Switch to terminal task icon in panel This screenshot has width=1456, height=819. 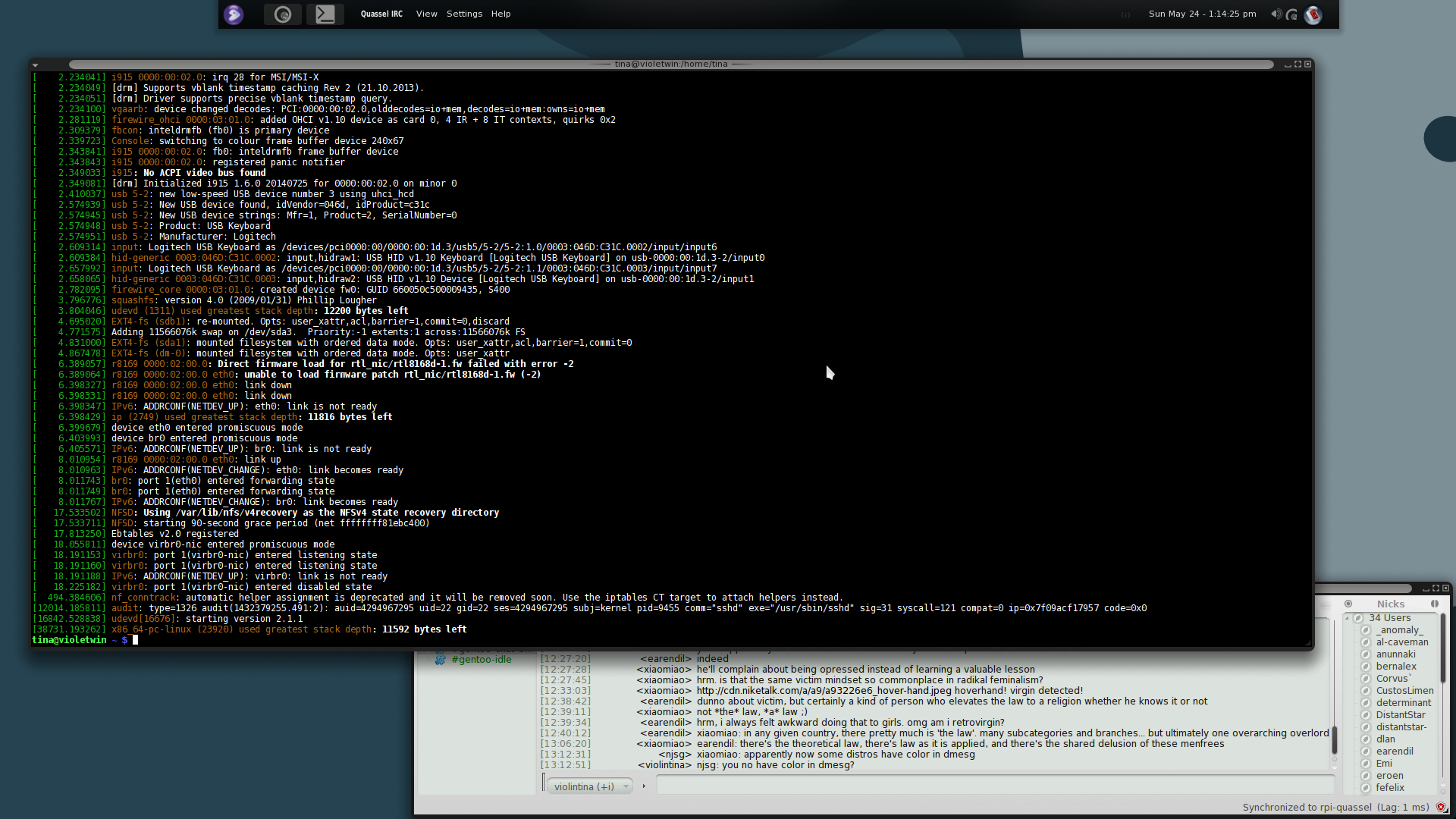point(325,14)
